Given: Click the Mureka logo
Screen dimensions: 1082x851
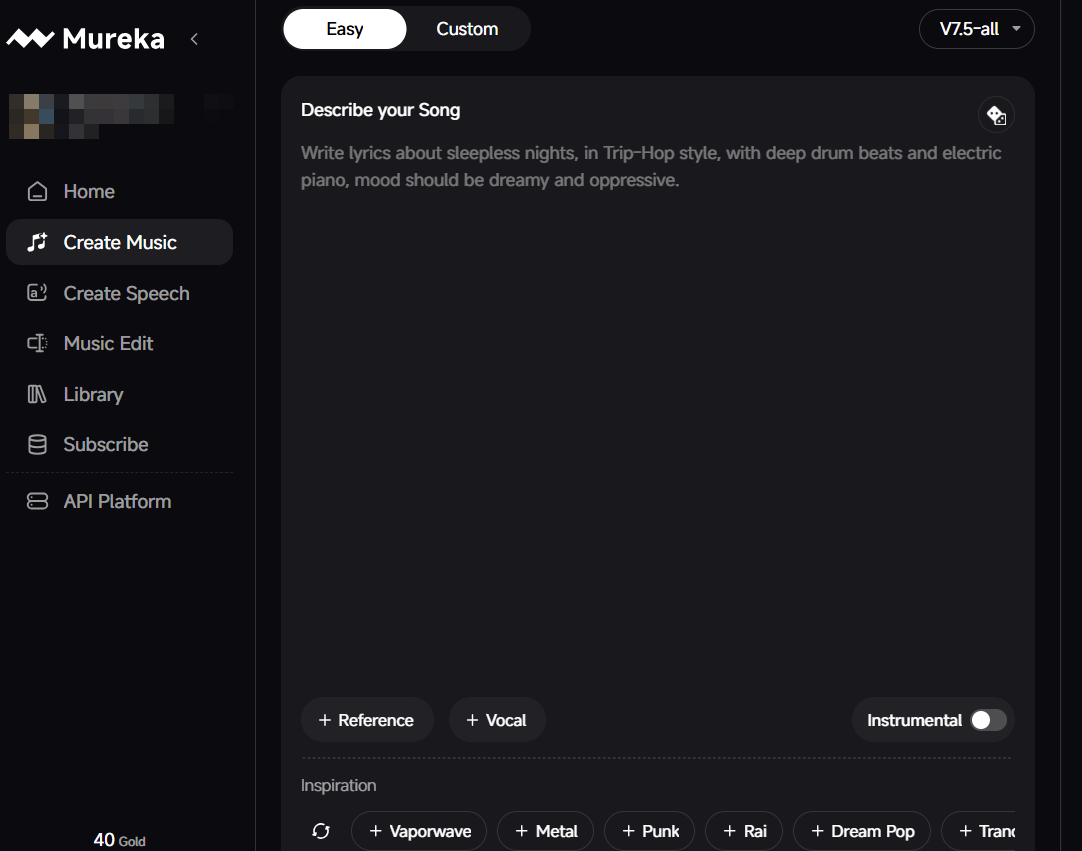Looking at the screenshot, I should (x=86, y=39).
